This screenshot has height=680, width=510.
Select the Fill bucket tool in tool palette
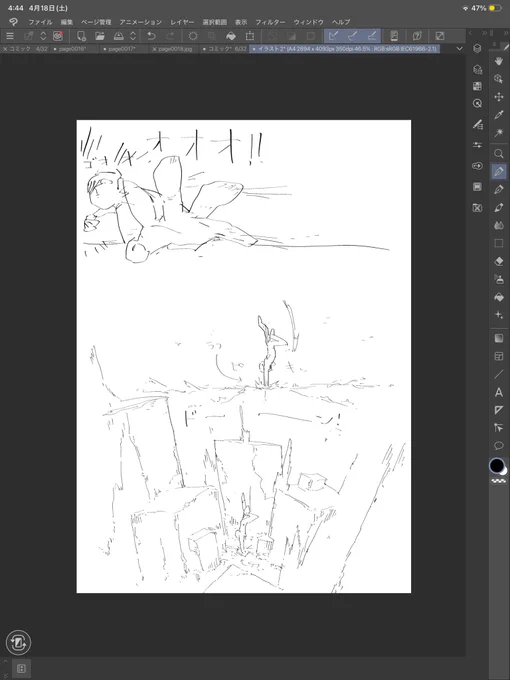click(499, 297)
